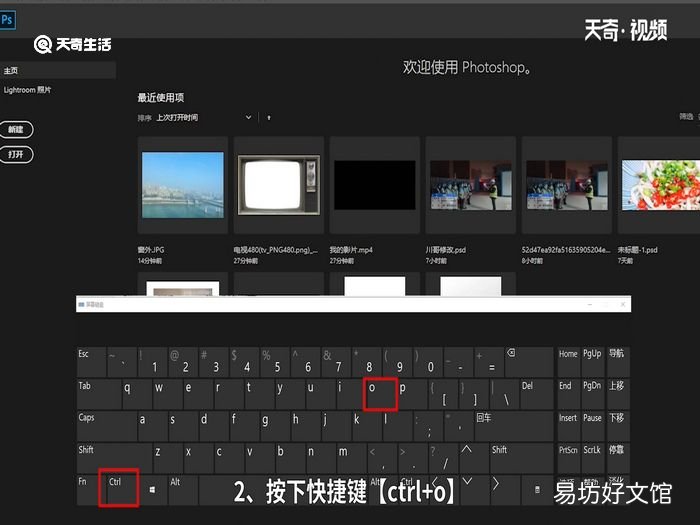
Task: Click the 导航 key
Action: 617,362
